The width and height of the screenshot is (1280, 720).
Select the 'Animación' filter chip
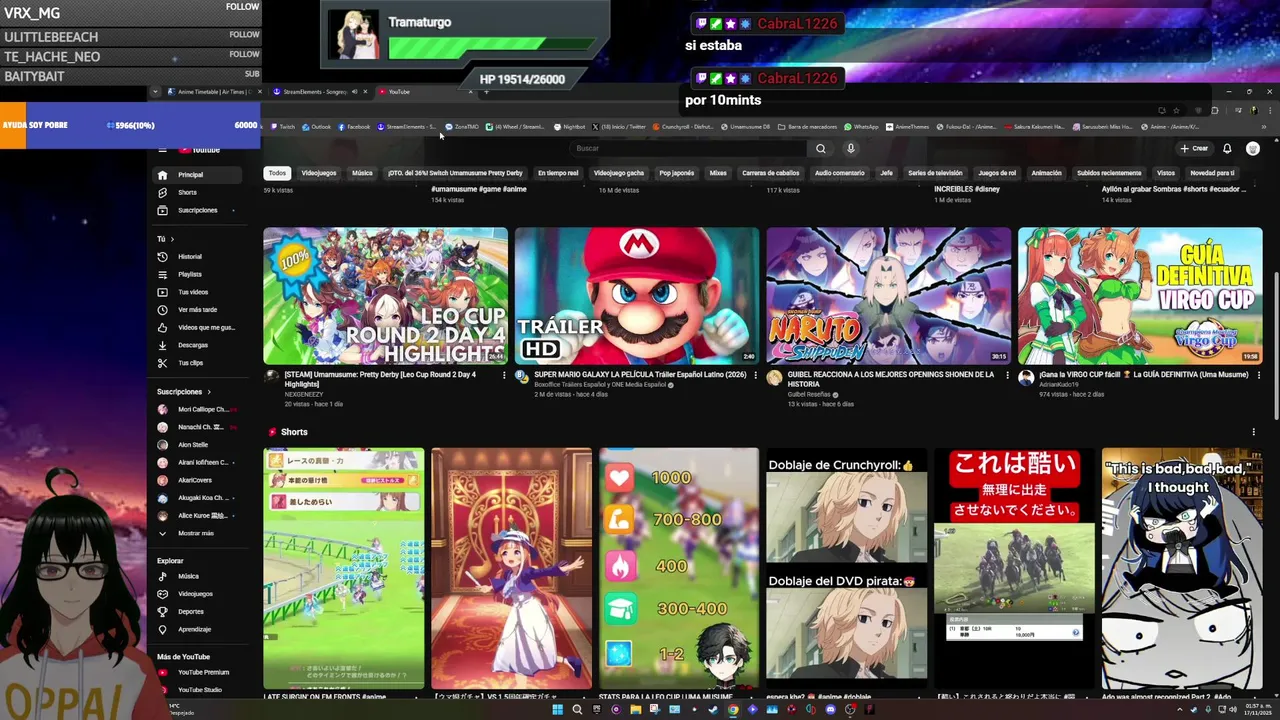[1046, 173]
